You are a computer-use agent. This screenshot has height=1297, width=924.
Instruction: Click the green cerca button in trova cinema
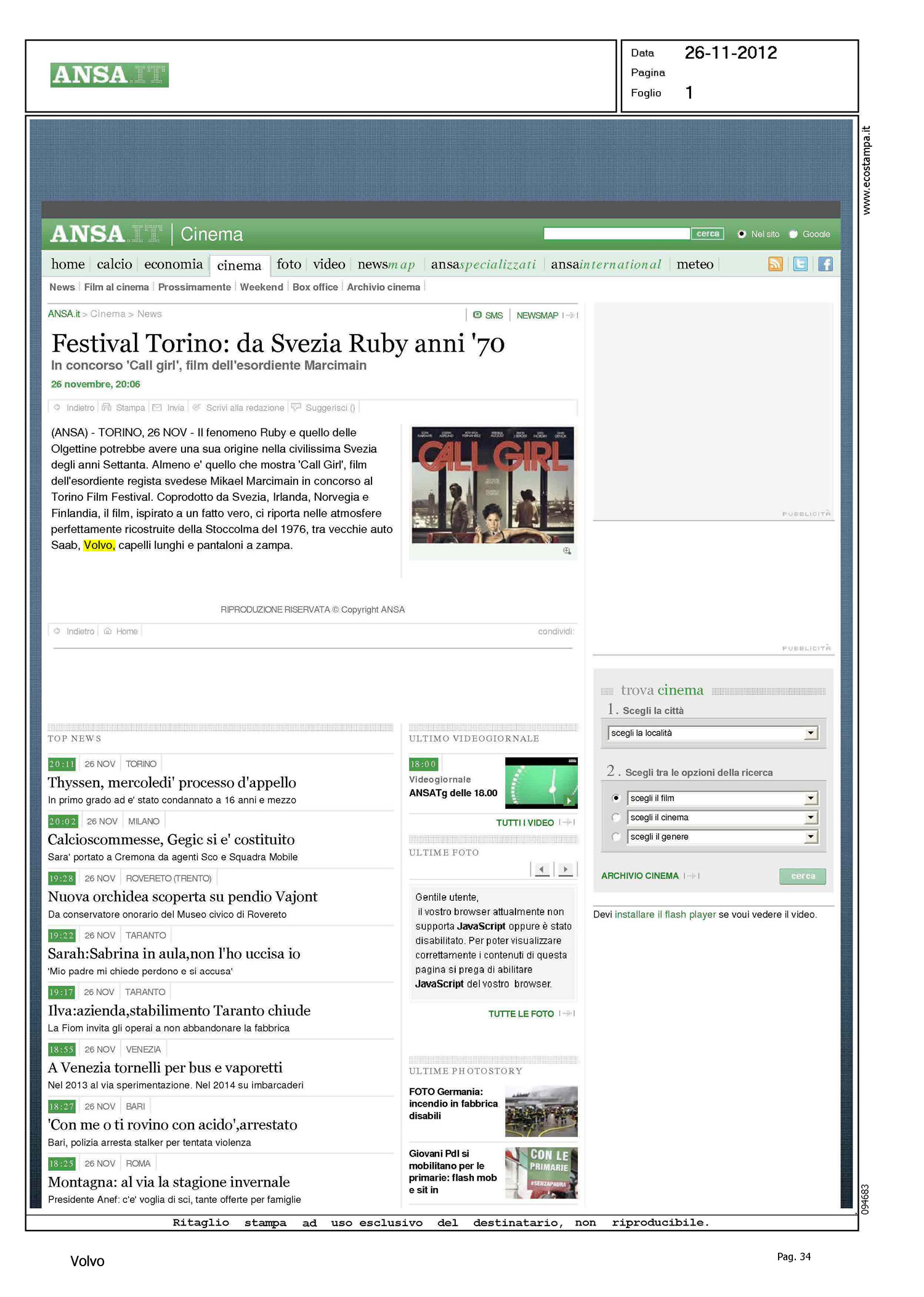tap(802, 876)
